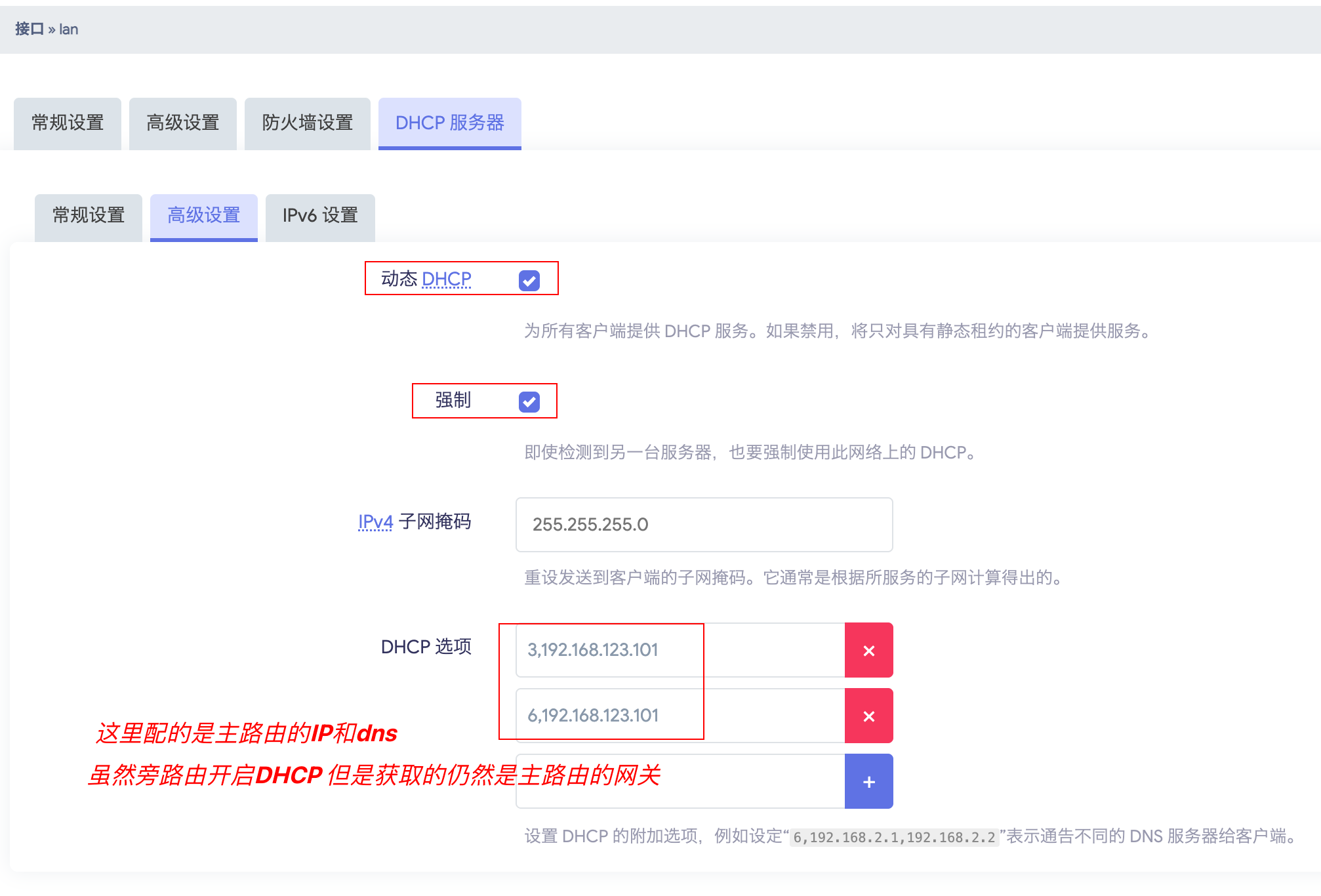Toggle the 动态 DHCP checkbox
1321x896 pixels.
(529, 281)
